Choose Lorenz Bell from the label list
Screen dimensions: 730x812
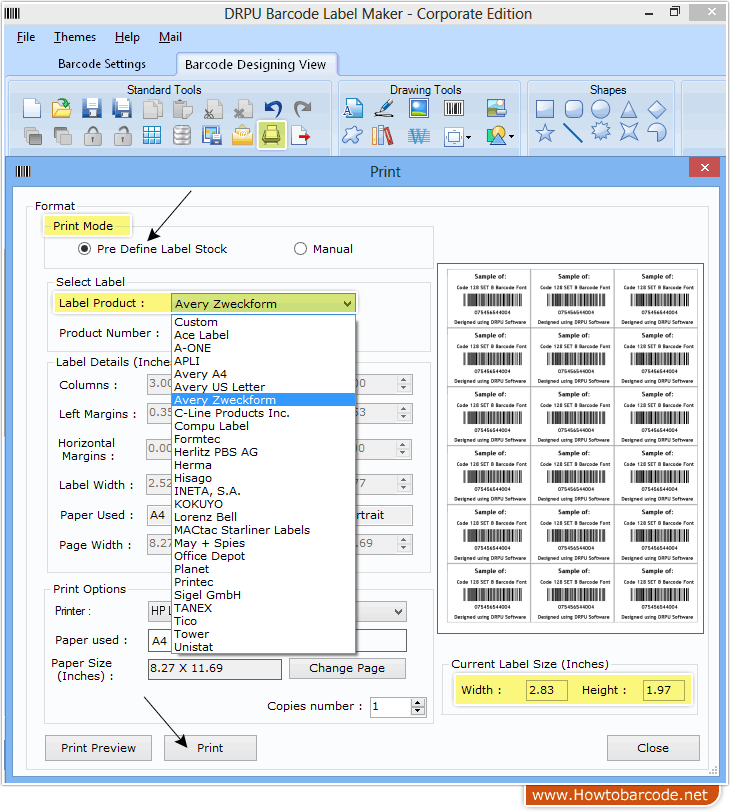pos(263,517)
